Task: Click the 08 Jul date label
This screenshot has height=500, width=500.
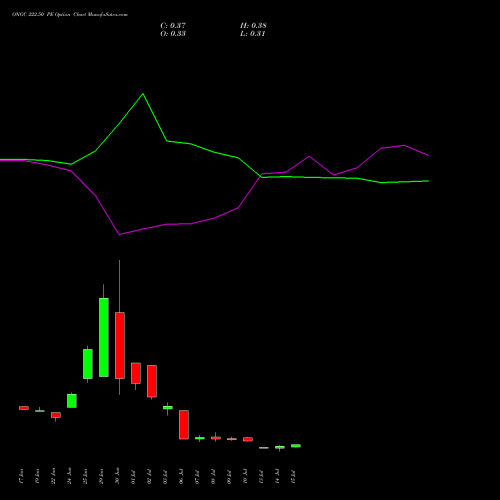Action: [x=213, y=477]
